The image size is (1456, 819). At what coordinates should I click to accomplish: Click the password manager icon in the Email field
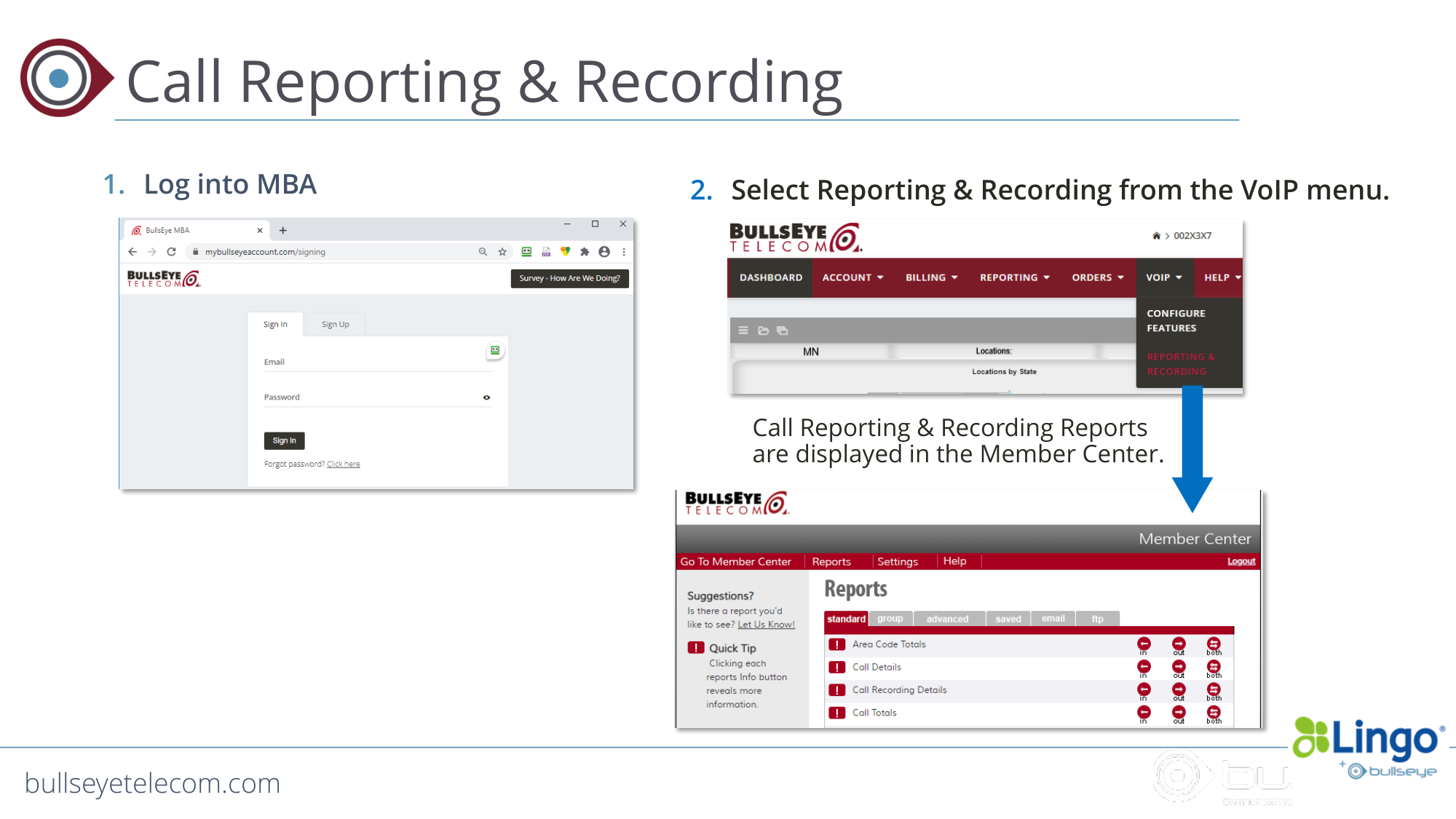coord(495,350)
